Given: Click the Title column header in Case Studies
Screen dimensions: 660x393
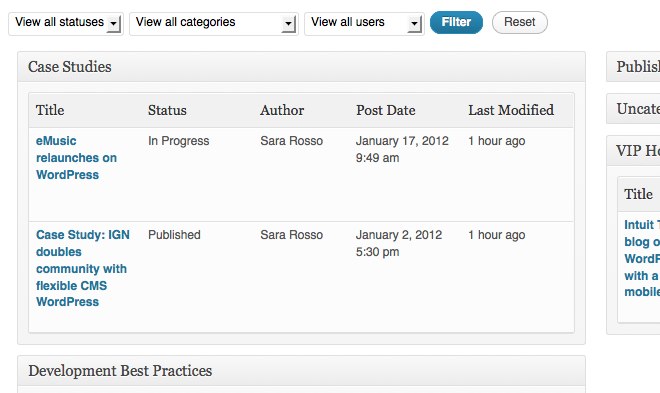Looking at the screenshot, I should [x=50, y=110].
